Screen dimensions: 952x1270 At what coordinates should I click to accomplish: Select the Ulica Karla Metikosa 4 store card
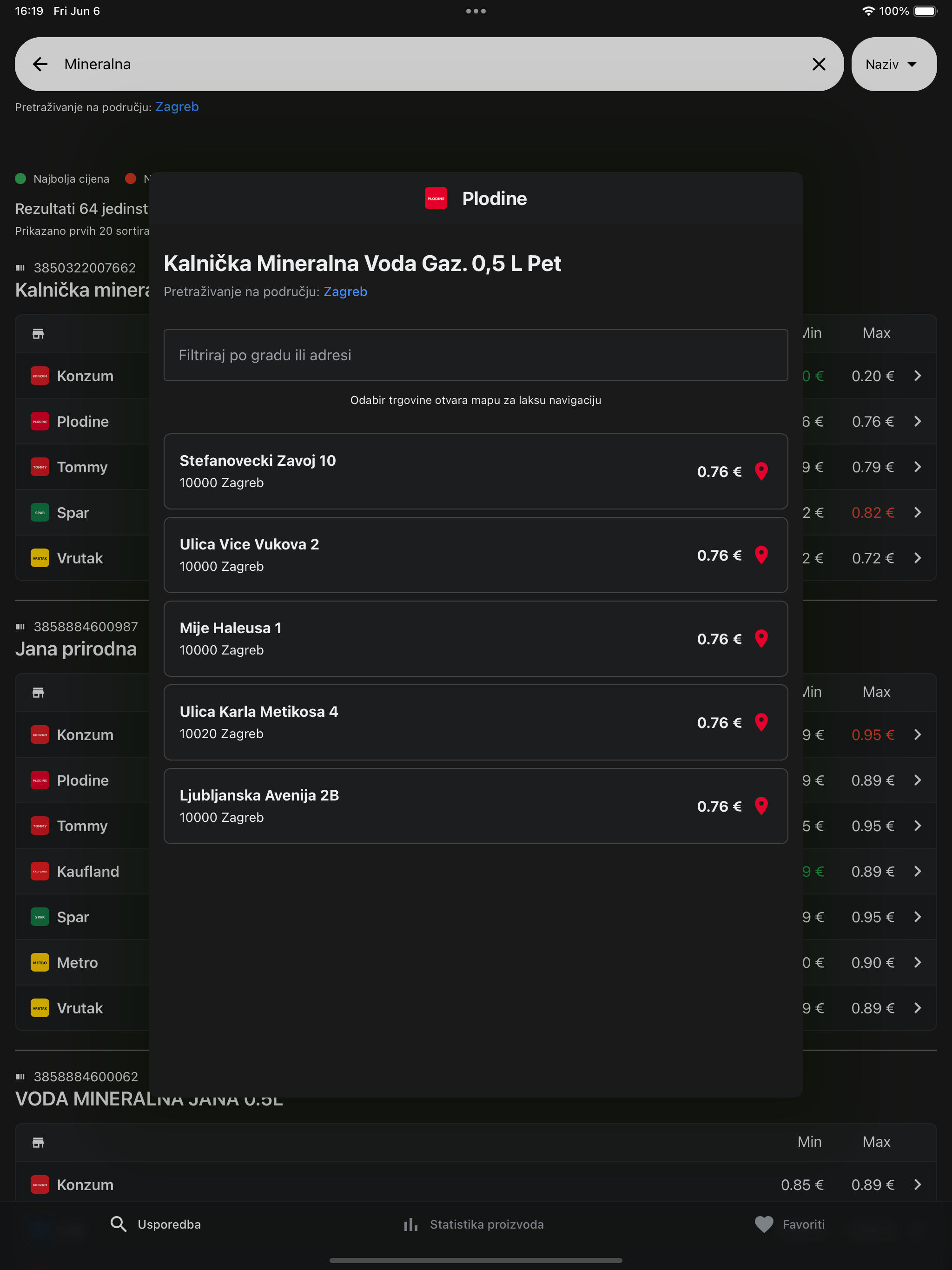pos(476,723)
